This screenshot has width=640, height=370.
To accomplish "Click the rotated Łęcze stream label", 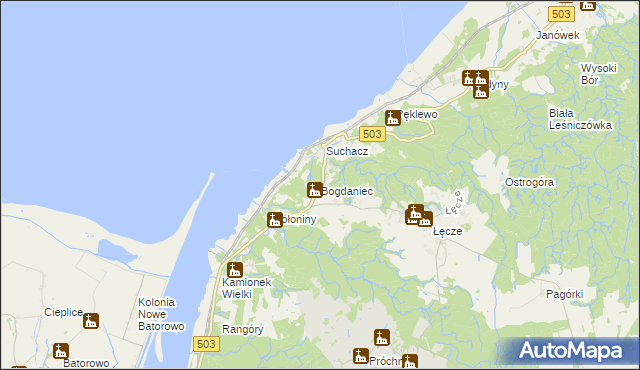I will [x=454, y=203].
